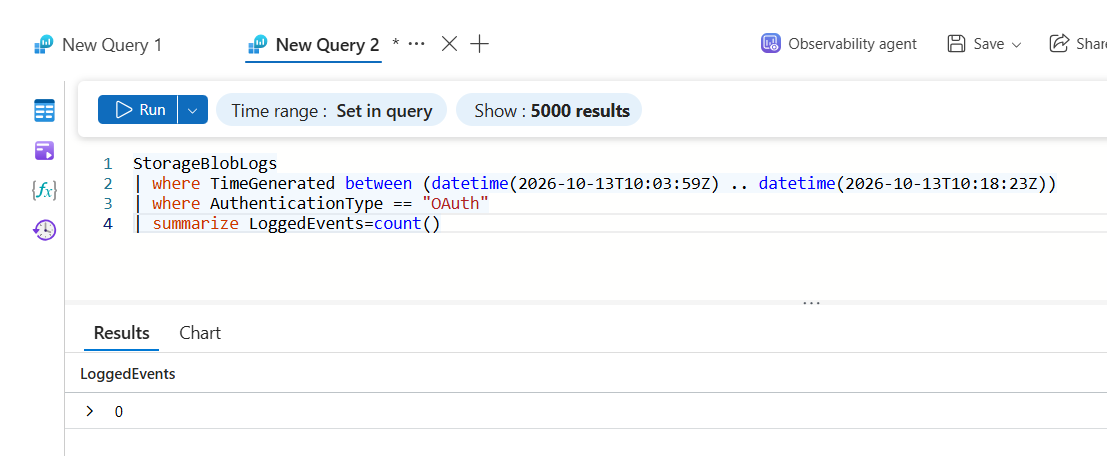Open the Query history clock icon
The width and height of the screenshot is (1107, 456).
tap(44, 230)
